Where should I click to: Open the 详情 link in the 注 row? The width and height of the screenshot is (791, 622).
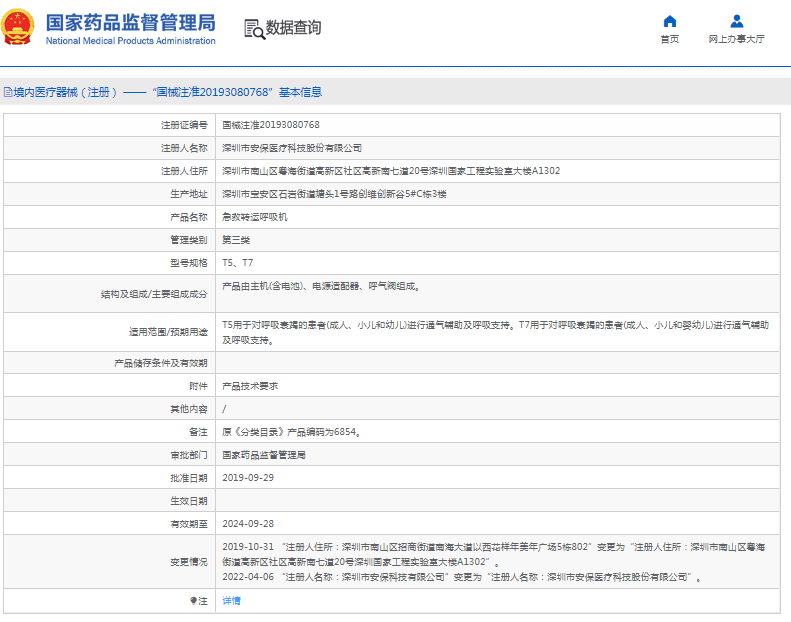[x=231, y=601]
